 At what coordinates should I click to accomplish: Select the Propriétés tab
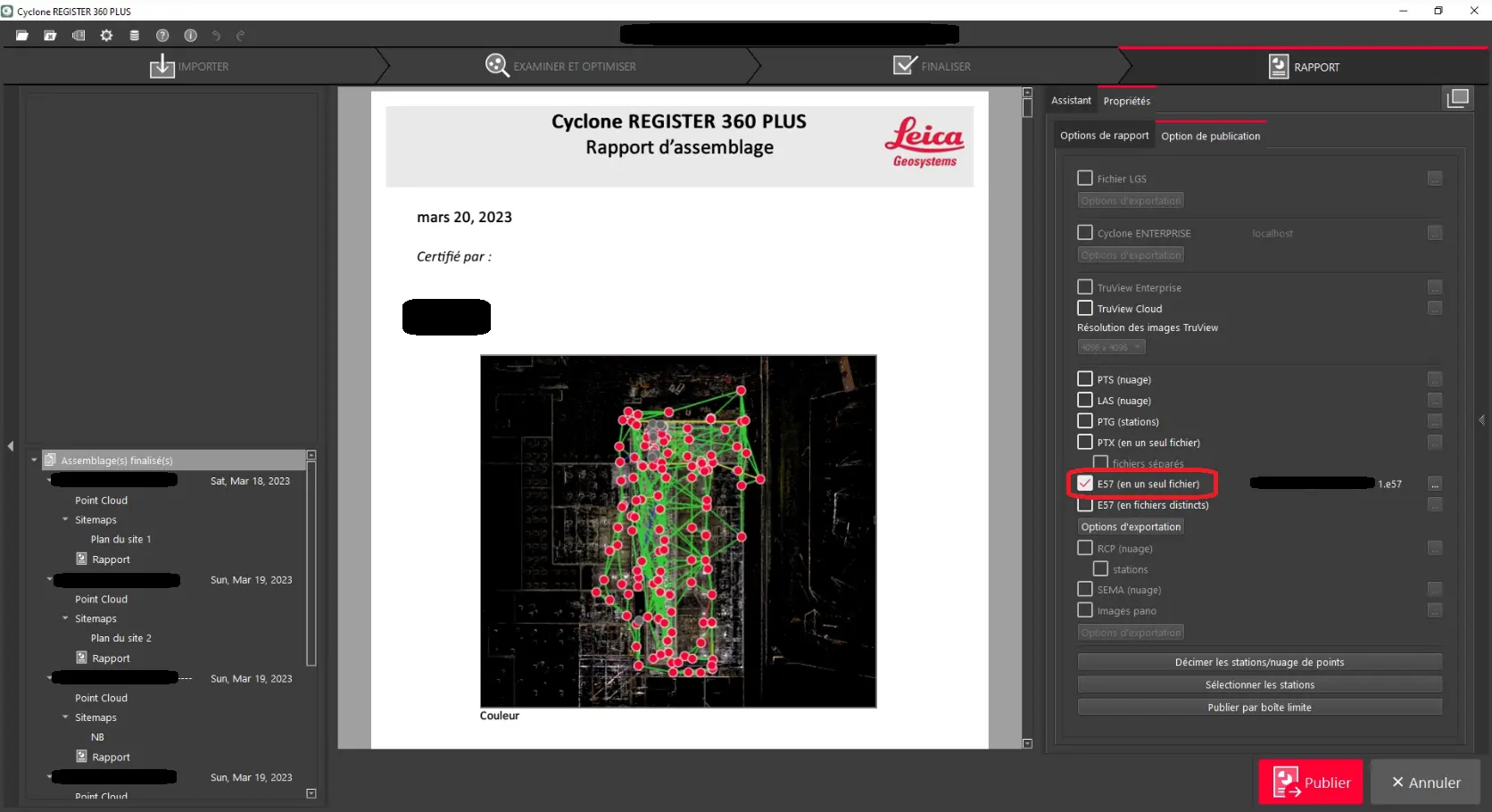pyautogui.click(x=1127, y=101)
